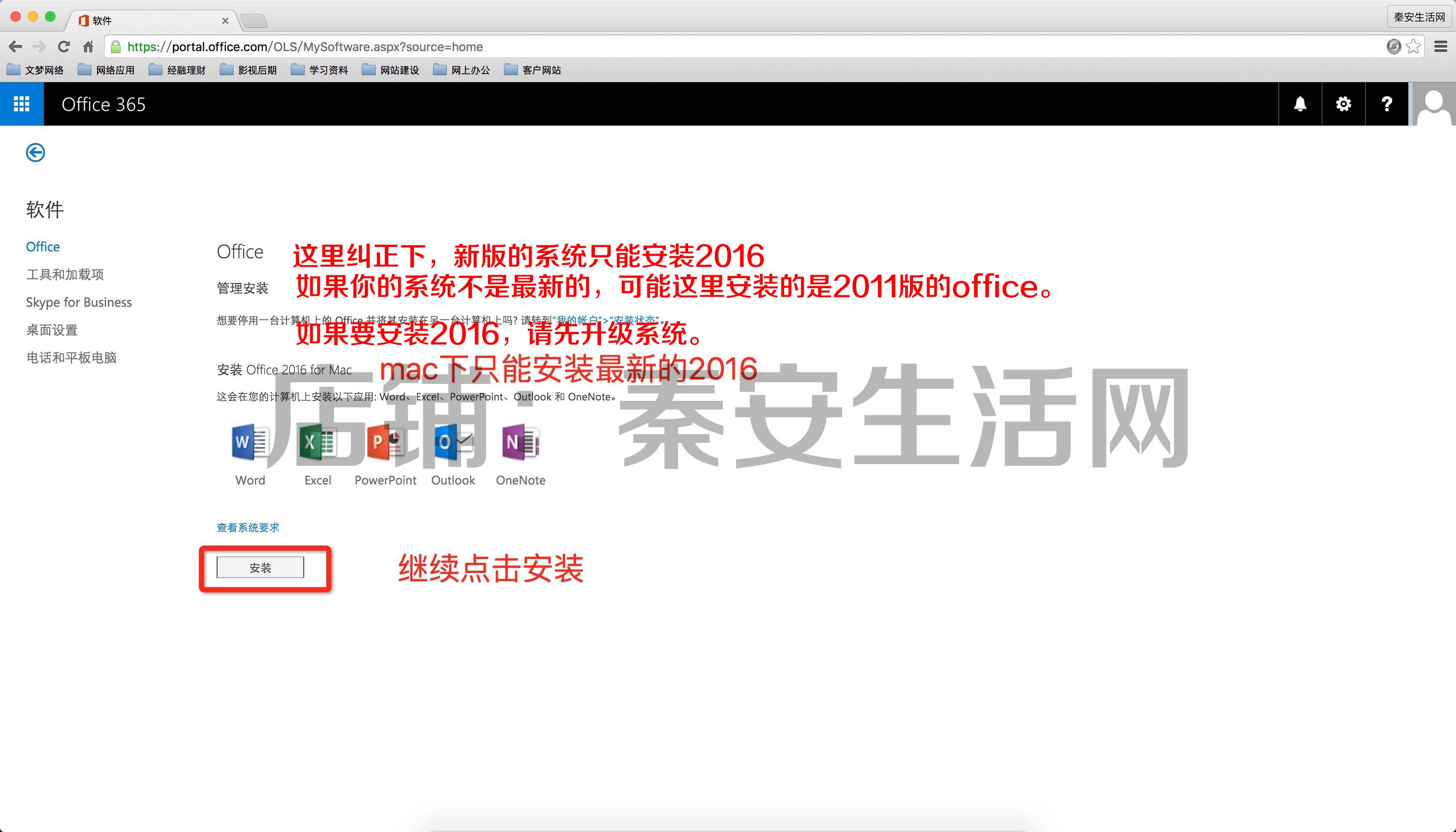Screen dimensions: 1456x832
Task: Close the 软件 browser tab
Action: coord(225,20)
